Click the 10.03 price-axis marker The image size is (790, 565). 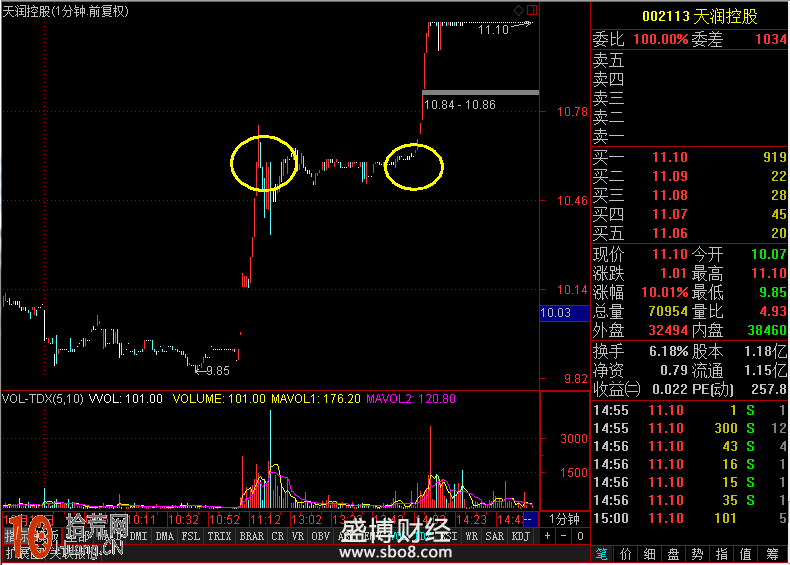(564, 313)
